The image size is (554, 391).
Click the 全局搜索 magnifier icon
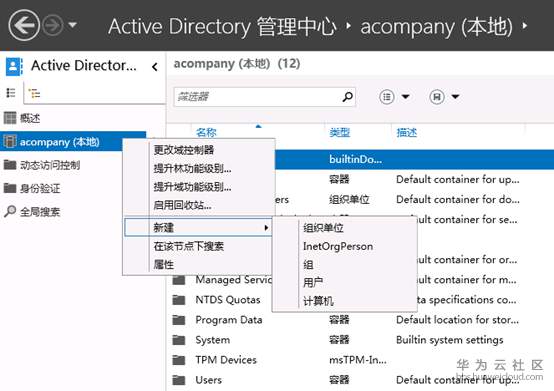point(10,211)
